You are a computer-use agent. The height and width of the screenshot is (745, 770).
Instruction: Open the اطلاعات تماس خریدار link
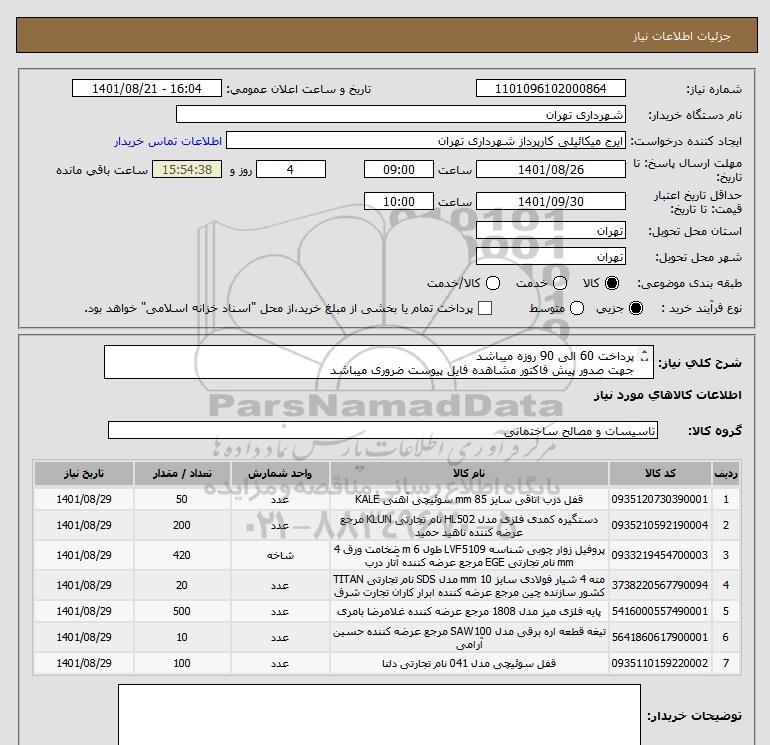(168, 141)
